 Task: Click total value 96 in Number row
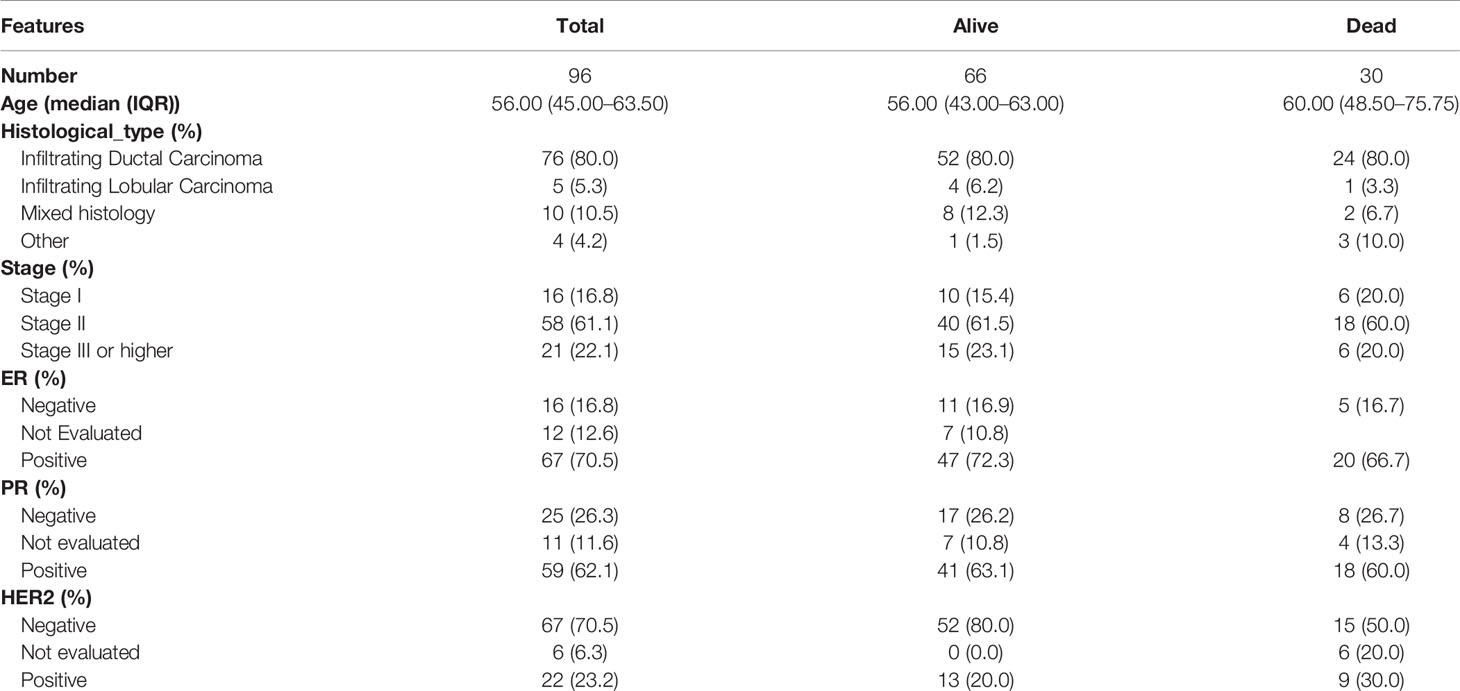pyautogui.click(x=580, y=76)
